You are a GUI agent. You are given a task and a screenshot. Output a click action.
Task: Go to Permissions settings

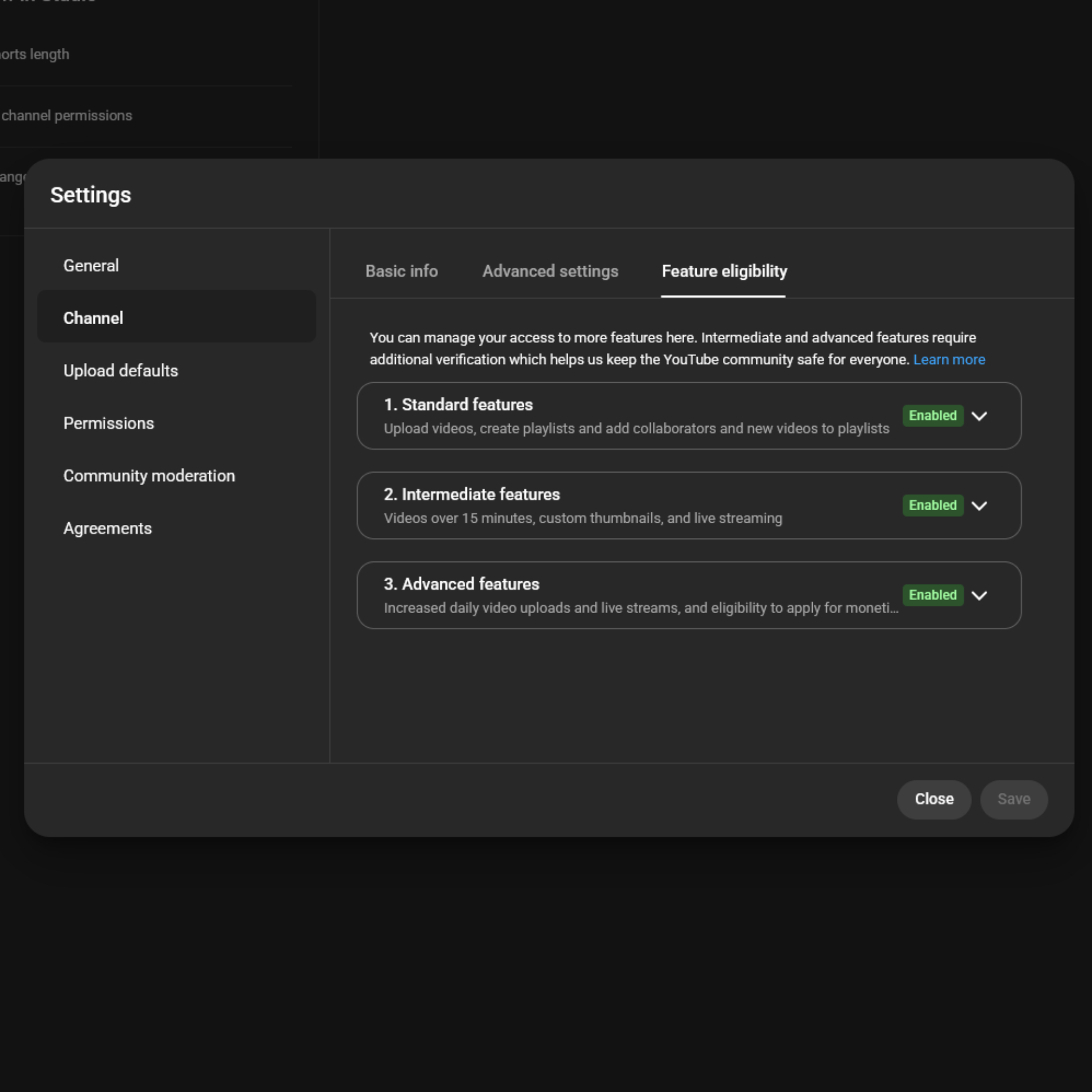click(x=109, y=423)
